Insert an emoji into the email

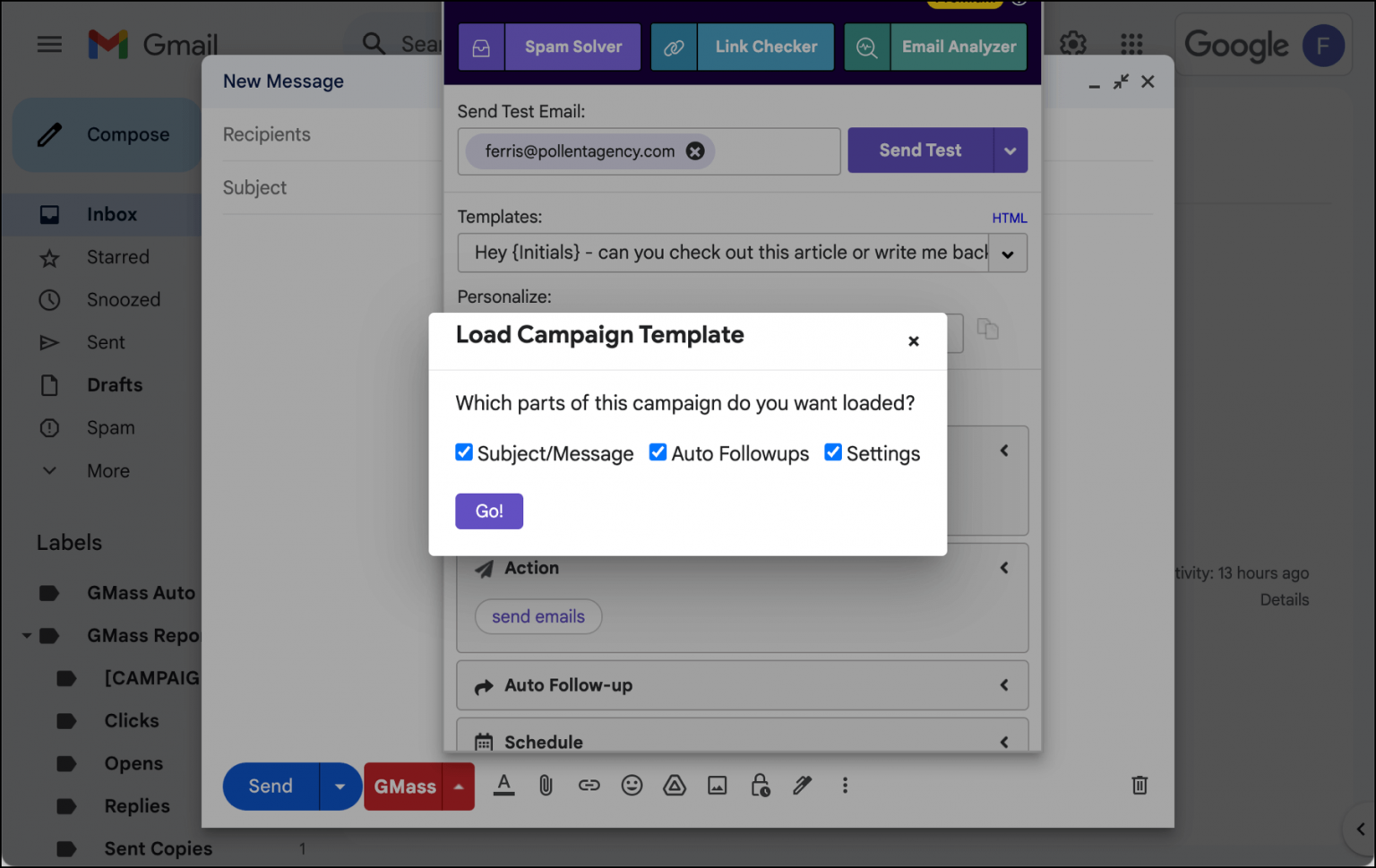click(632, 786)
